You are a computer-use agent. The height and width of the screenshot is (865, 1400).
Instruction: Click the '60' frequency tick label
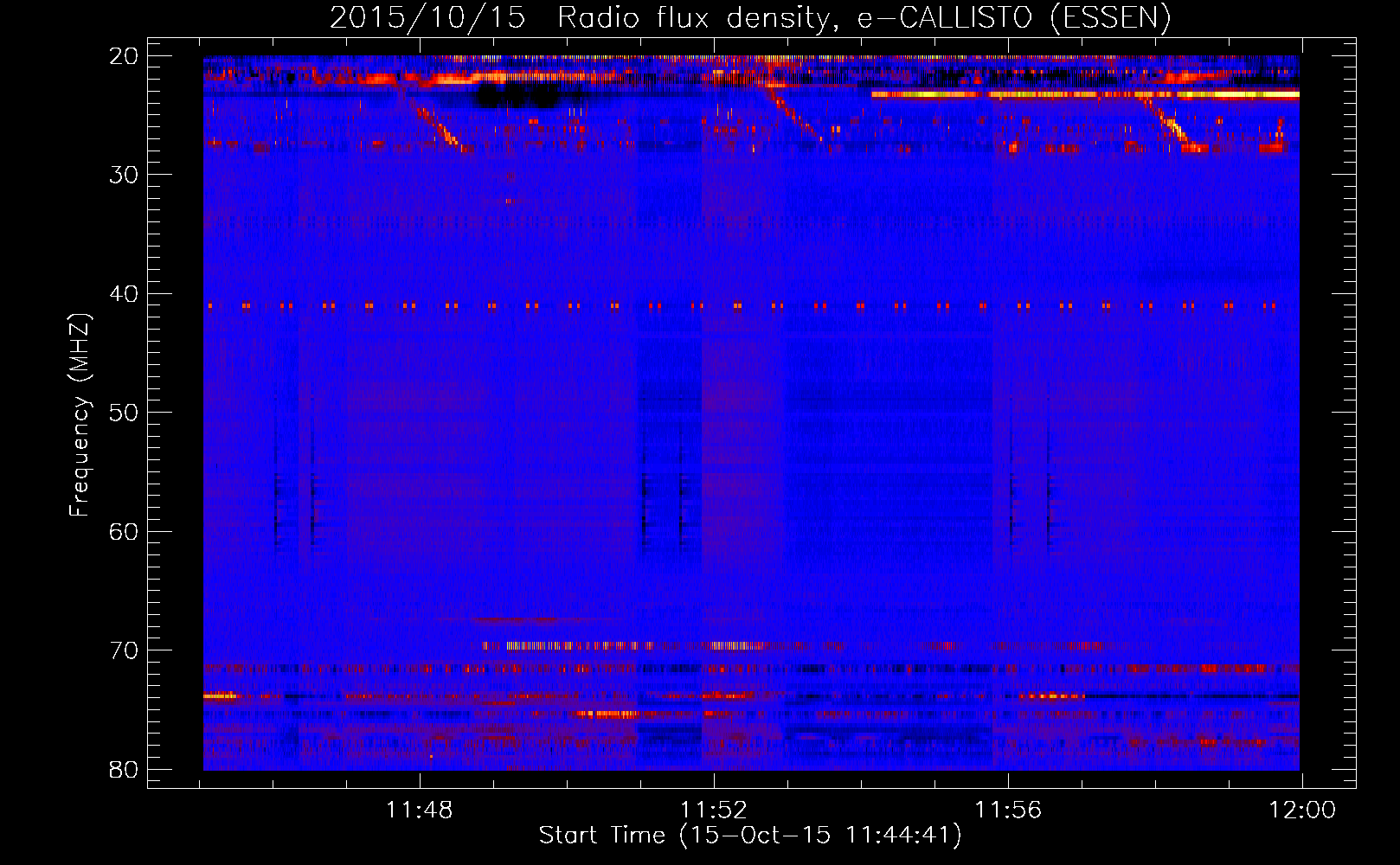[124, 532]
